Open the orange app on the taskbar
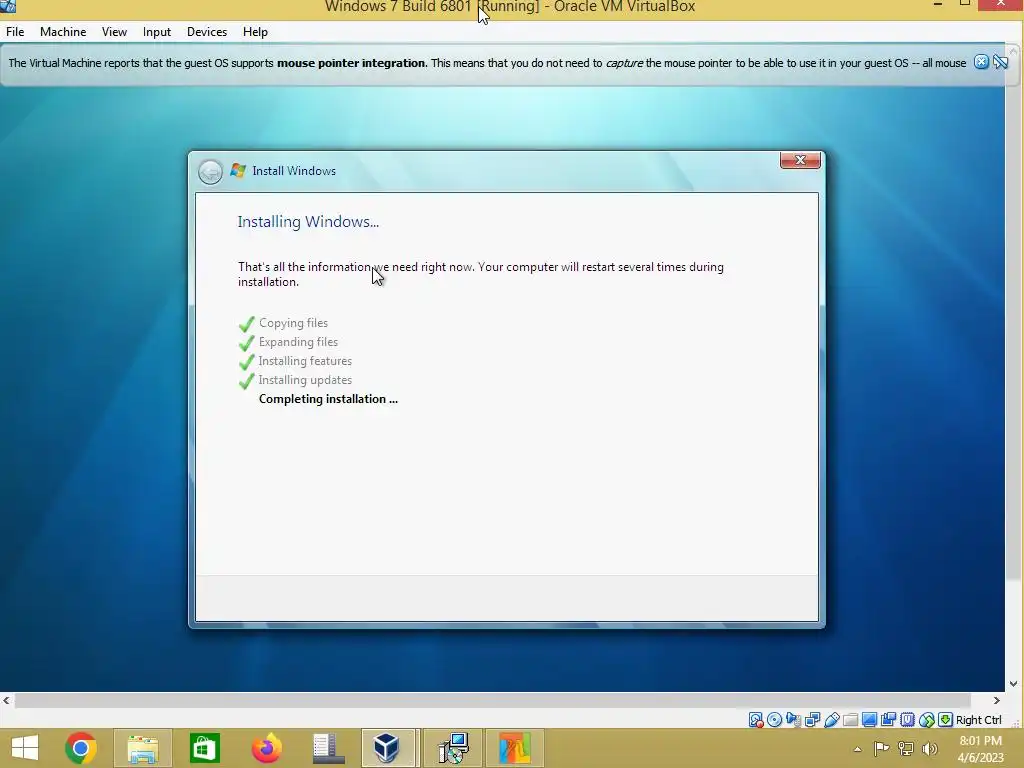The width and height of the screenshot is (1024, 768). [x=515, y=748]
